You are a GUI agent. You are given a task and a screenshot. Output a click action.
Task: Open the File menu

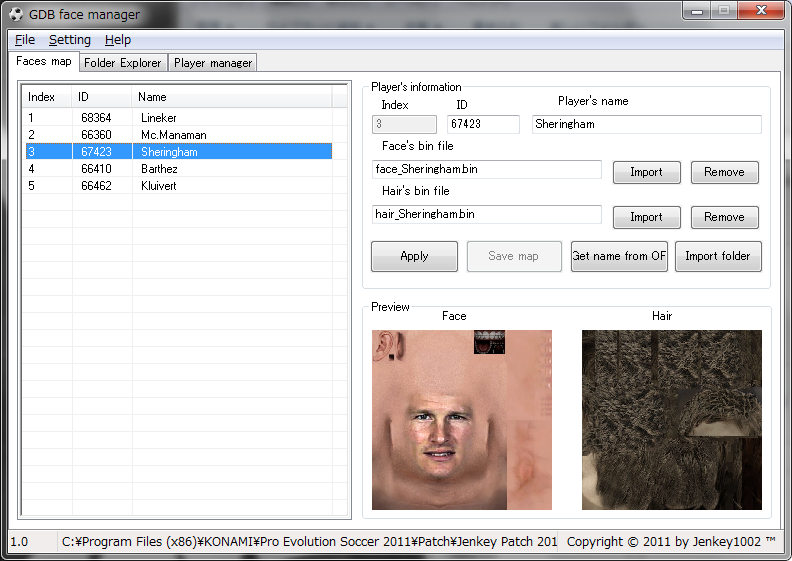(x=25, y=40)
